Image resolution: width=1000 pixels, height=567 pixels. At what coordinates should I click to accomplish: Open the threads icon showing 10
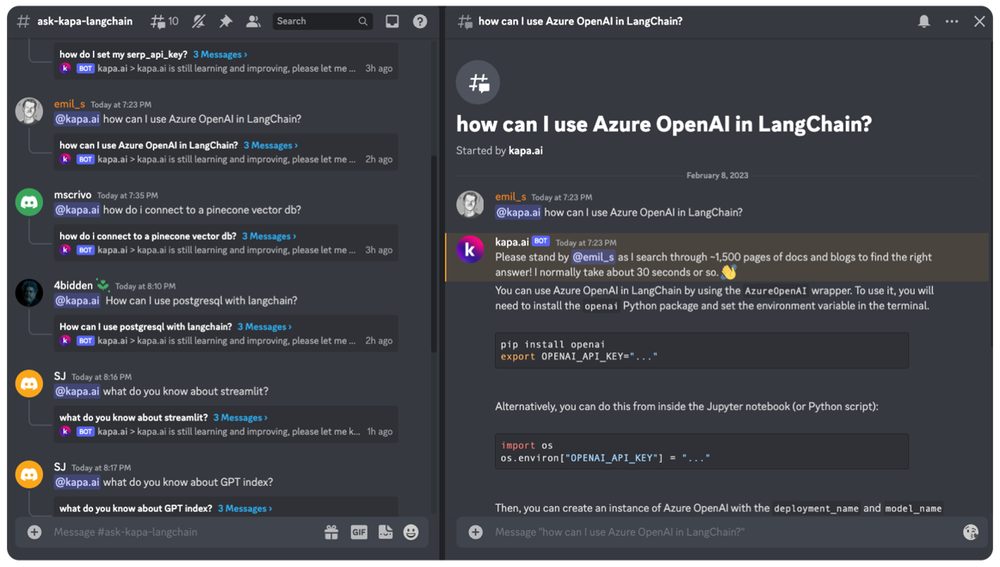coord(164,21)
